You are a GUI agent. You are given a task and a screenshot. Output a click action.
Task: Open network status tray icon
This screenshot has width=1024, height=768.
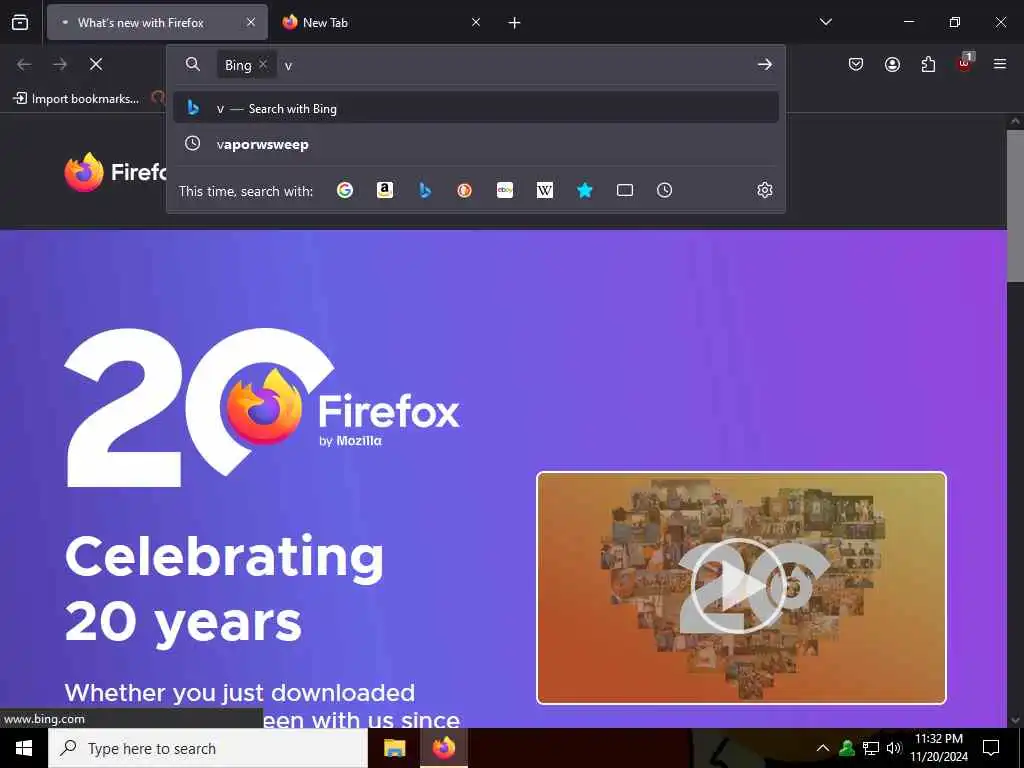871,748
